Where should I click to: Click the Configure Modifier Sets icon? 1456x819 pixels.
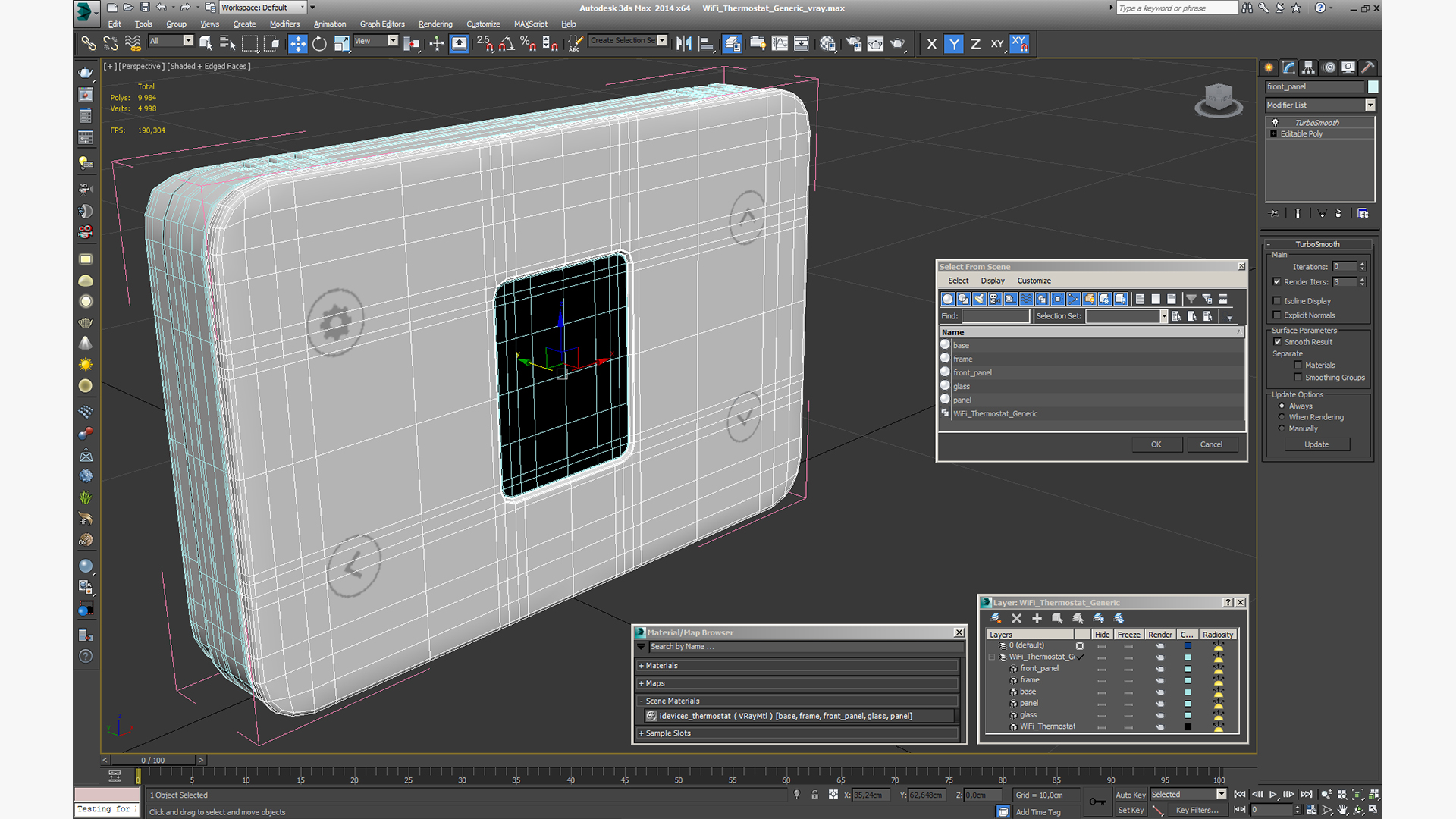pos(1363,214)
